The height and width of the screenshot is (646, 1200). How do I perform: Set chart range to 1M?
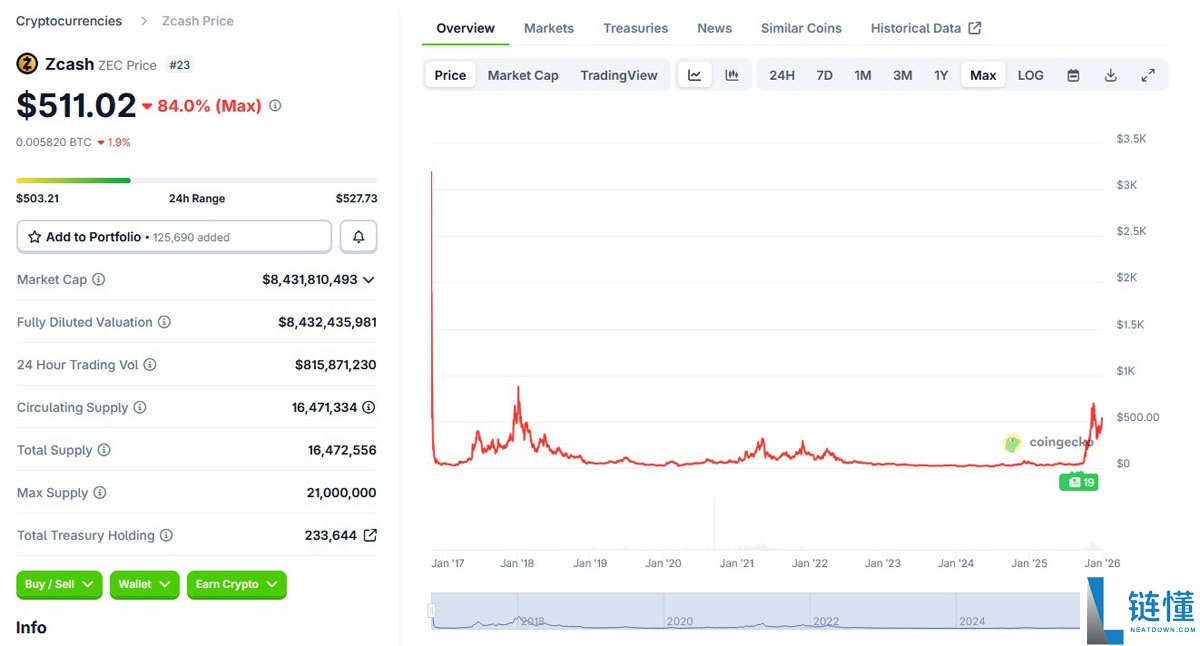(x=863, y=75)
